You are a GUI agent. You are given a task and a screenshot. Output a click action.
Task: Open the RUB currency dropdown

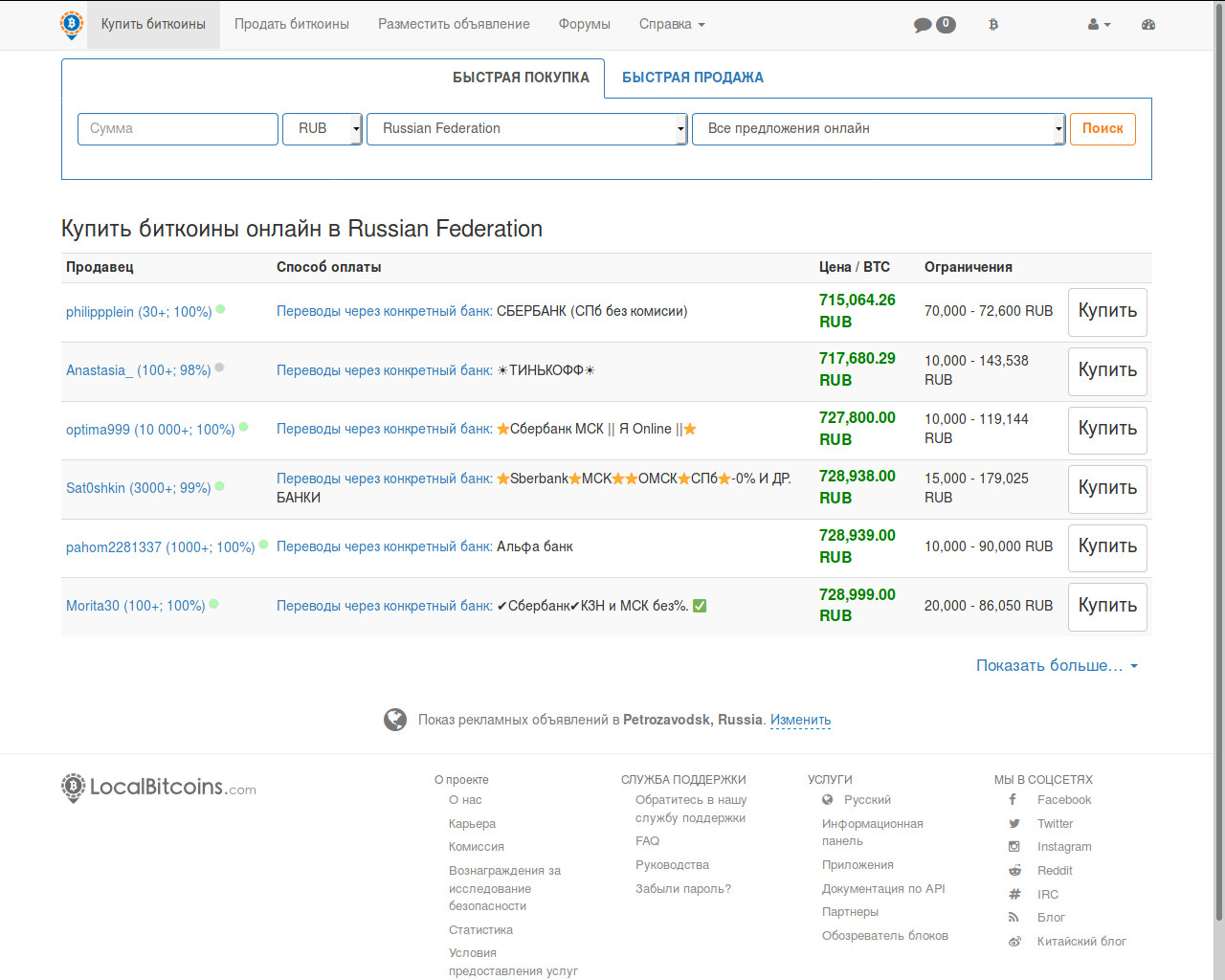[323, 129]
